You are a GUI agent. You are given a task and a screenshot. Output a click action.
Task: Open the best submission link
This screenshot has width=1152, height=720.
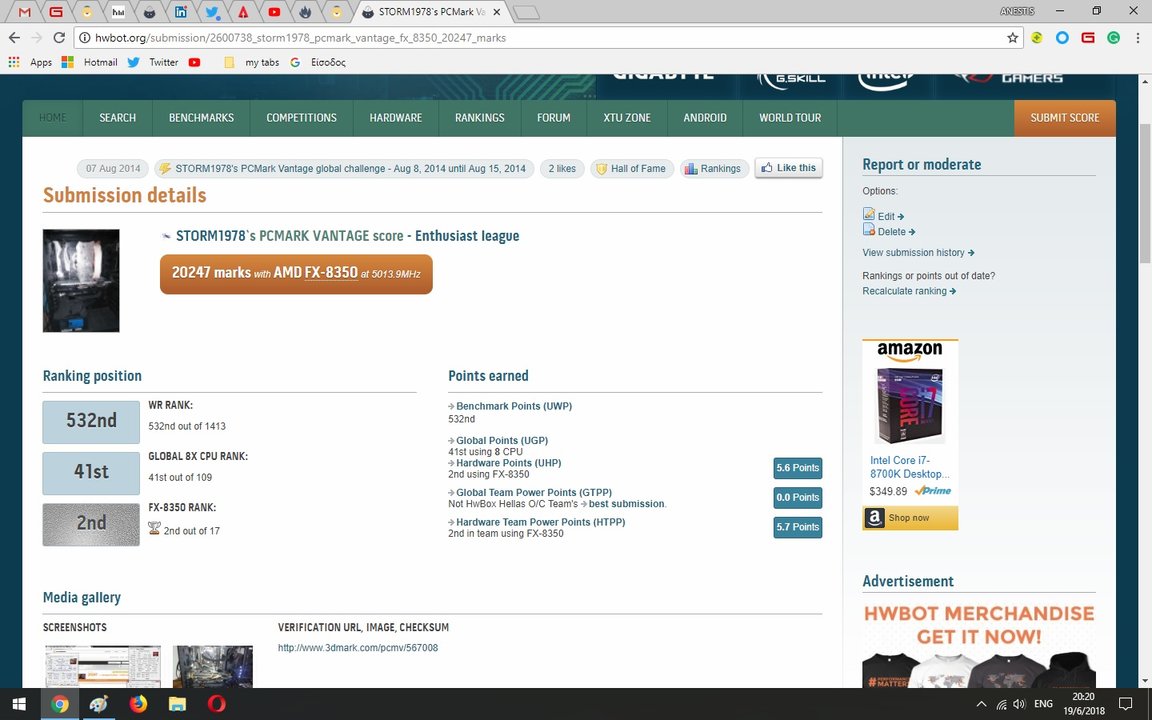click(627, 504)
